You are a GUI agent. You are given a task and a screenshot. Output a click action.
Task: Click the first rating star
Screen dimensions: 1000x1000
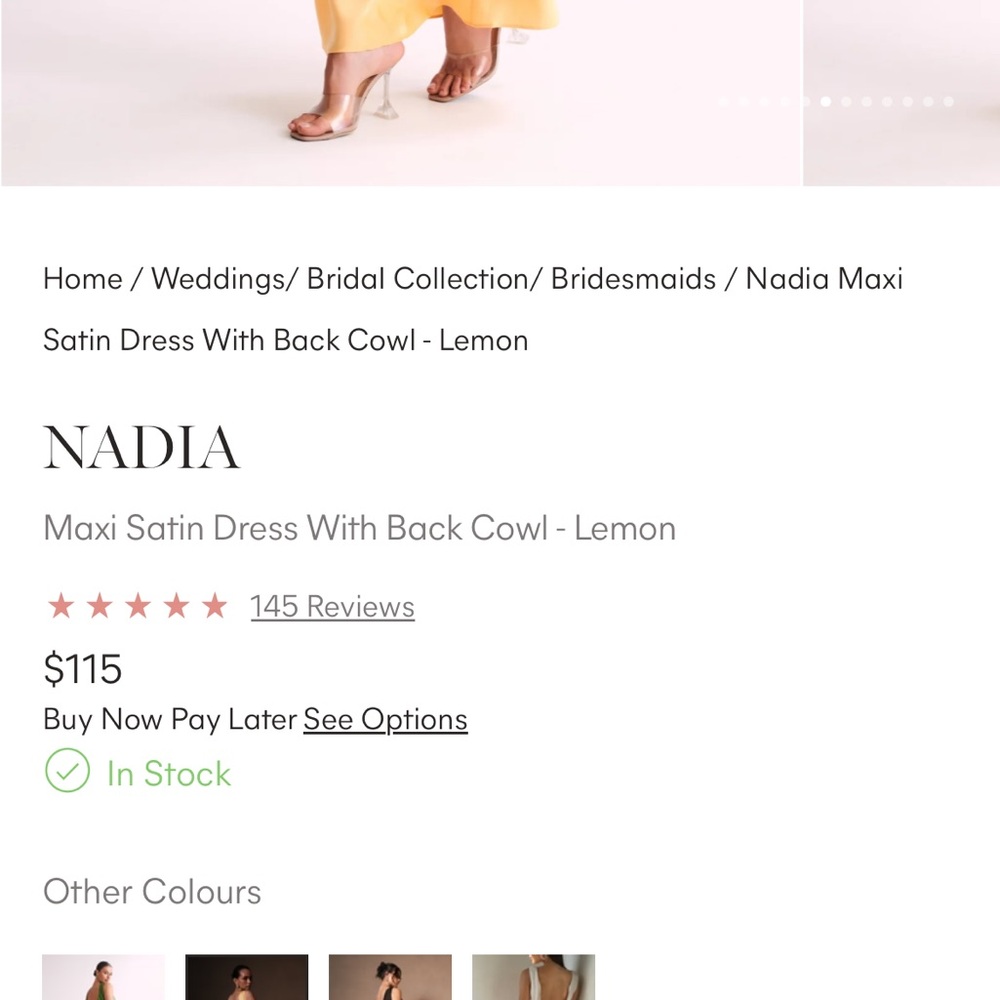[x=61, y=606]
